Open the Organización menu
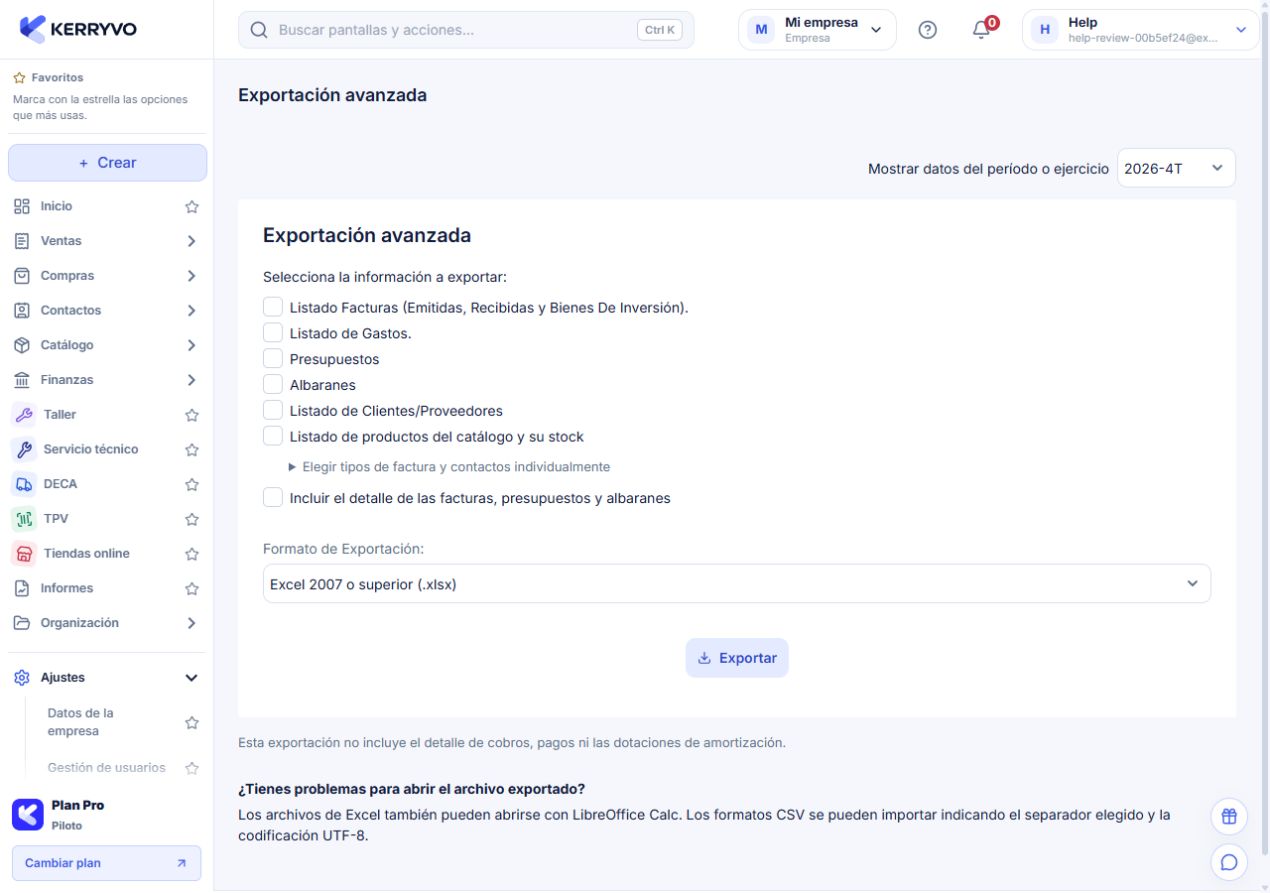 [x=107, y=623]
